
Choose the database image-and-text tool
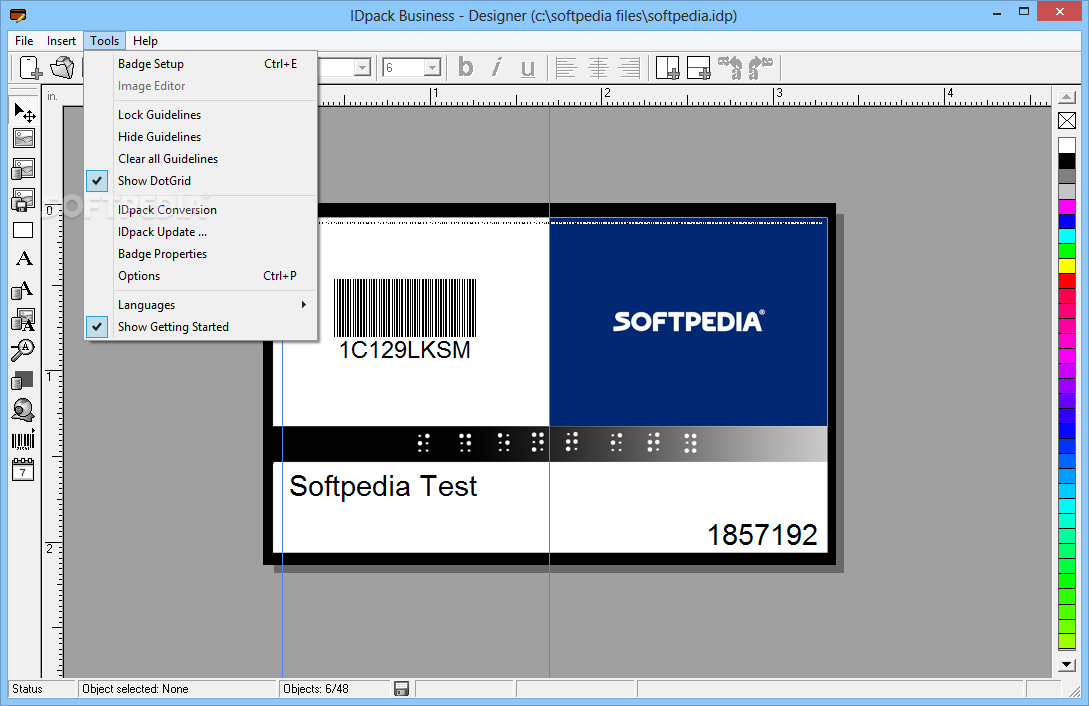pyautogui.click(x=24, y=320)
